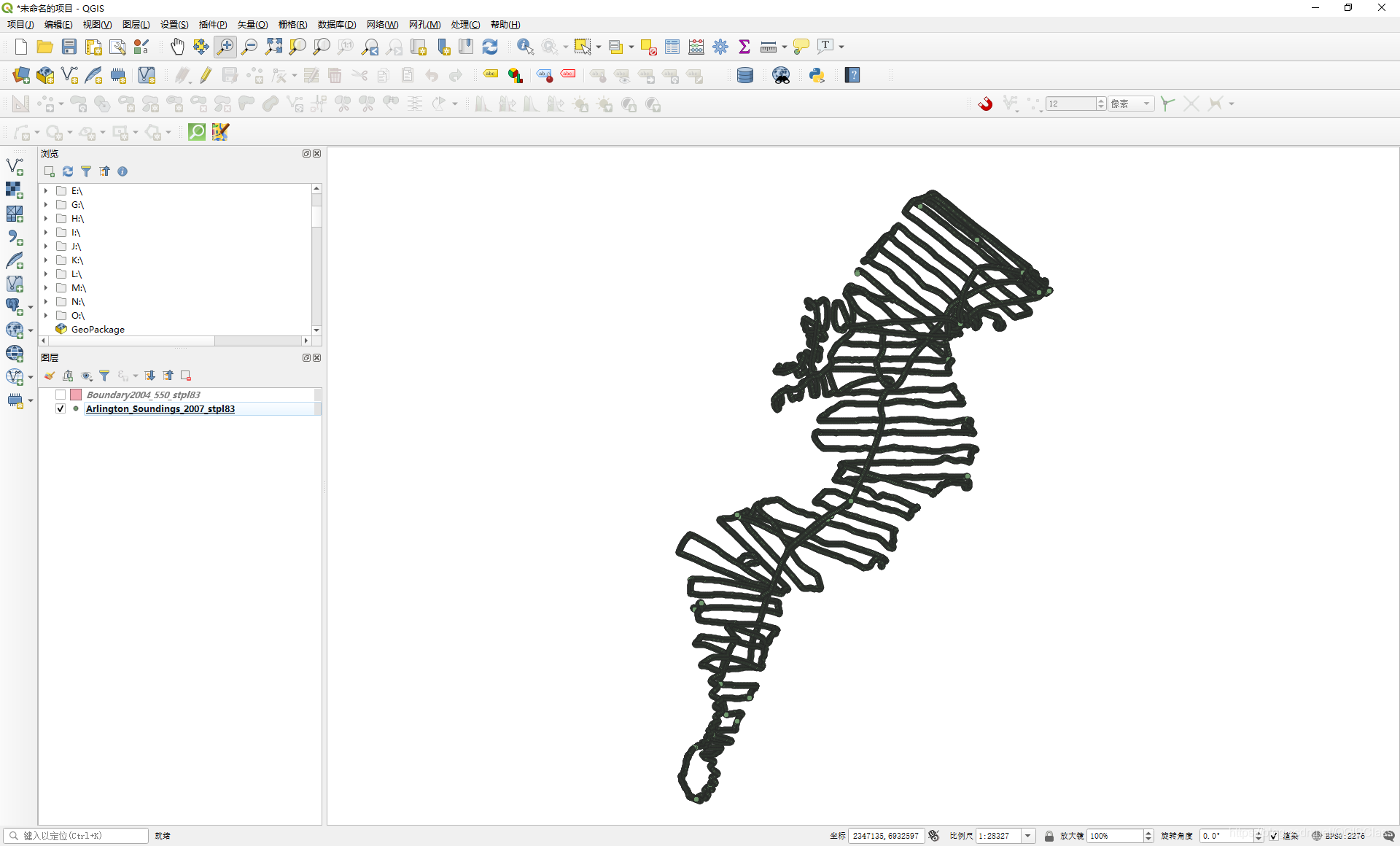1400x846 pixels.
Task: Close the 浏览 Browser panel
Action: coord(317,154)
